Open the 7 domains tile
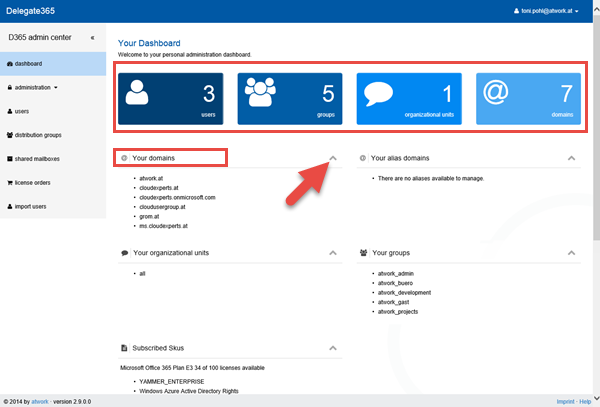This screenshot has height=407, width=600. pyautogui.click(x=528, y=99)
